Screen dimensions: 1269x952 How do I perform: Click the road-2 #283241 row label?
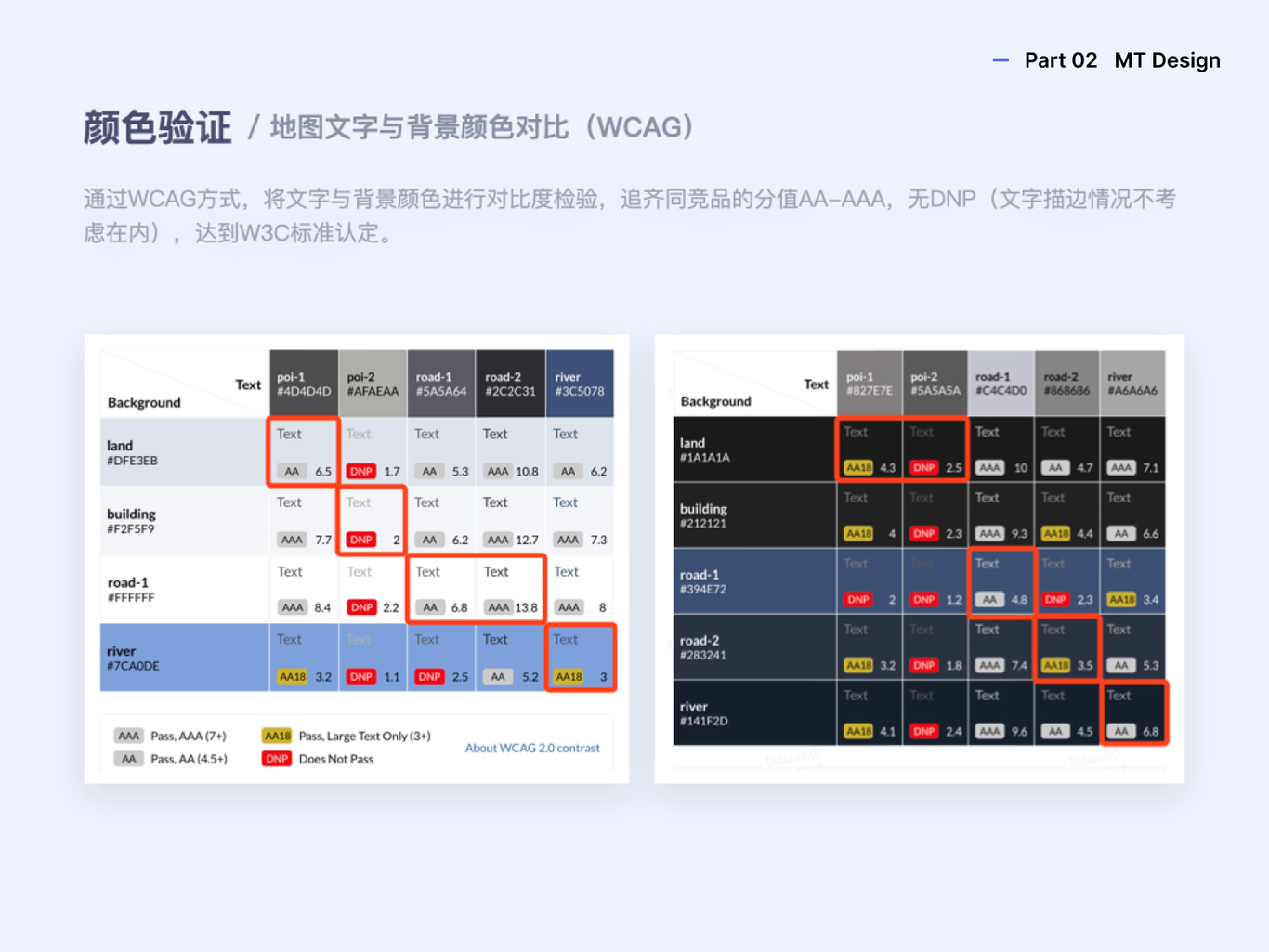pos(755,647)
